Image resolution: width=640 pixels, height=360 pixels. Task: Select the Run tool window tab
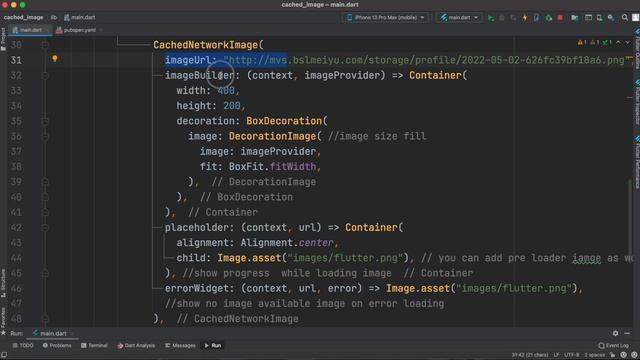click(213, 345)
